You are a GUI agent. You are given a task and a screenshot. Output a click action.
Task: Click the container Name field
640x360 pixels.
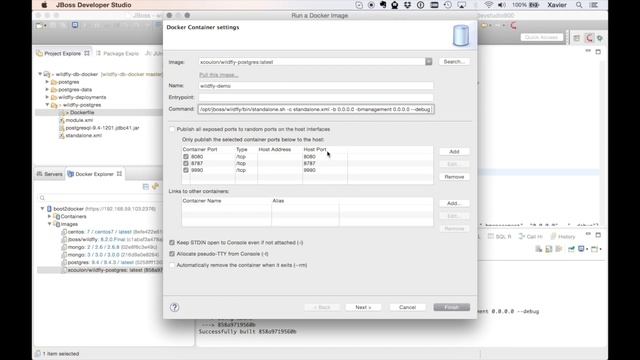(x=316, y=86)
